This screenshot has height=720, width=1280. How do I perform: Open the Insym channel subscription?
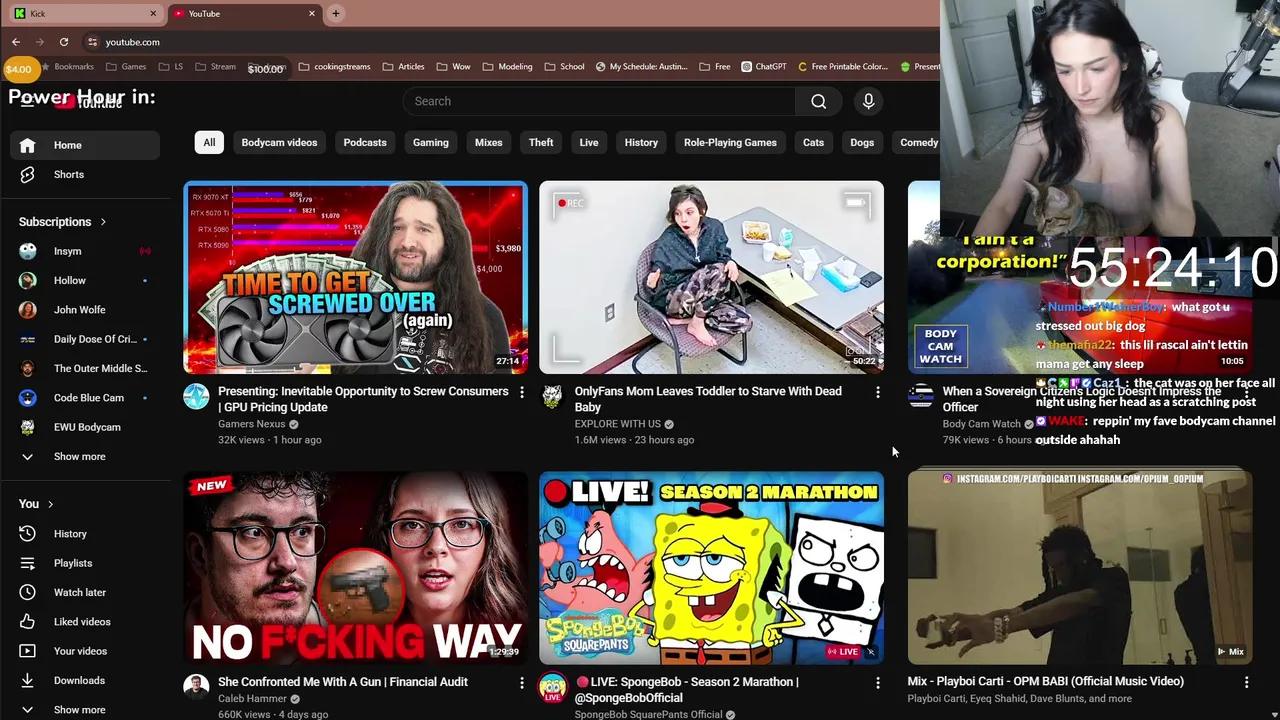pyautogui.click(x=85, y=251)
